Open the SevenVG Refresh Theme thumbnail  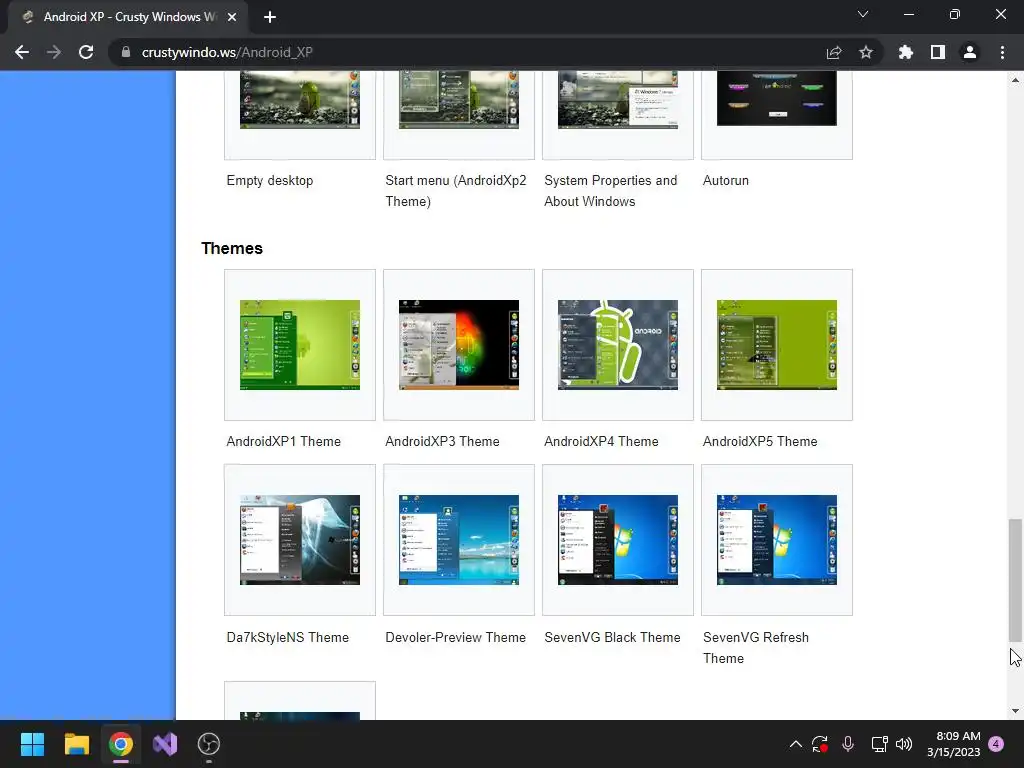point(776,540)
